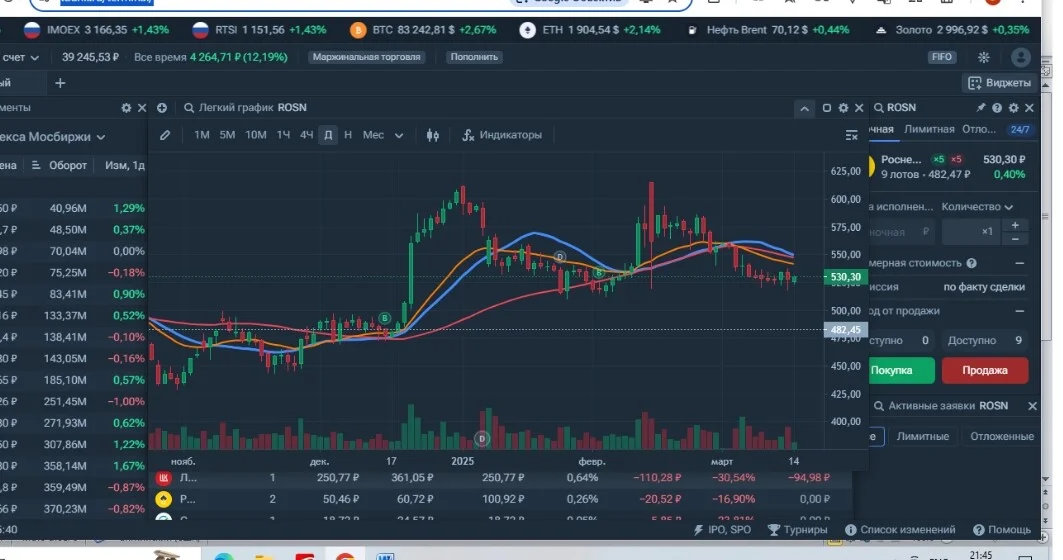Click the green B buy marker near December 17
This screenshot has width=1063, height=560.
tap(384, 318)
